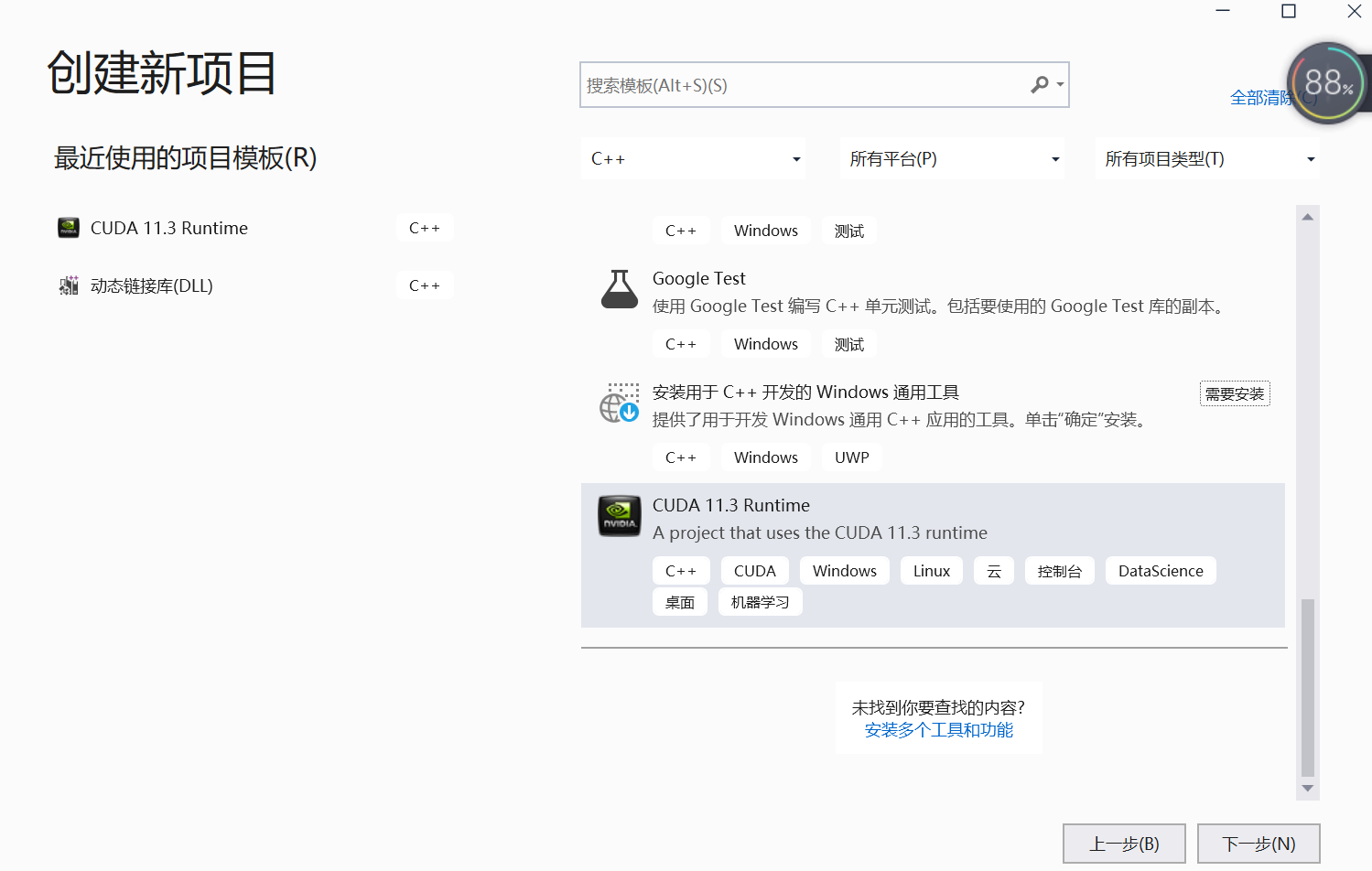1372x871 pixels.
Task: Open the C++ language dropdown
Action: pyautogui.click(x=693, y=157)
